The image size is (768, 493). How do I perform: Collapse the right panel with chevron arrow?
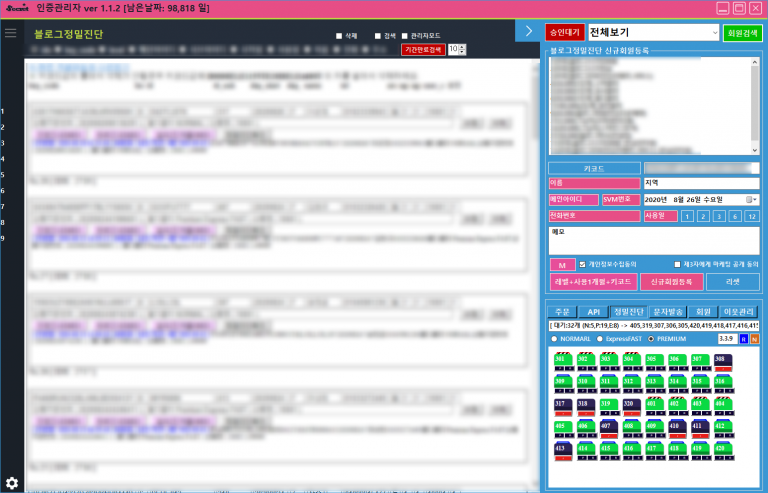529,32
